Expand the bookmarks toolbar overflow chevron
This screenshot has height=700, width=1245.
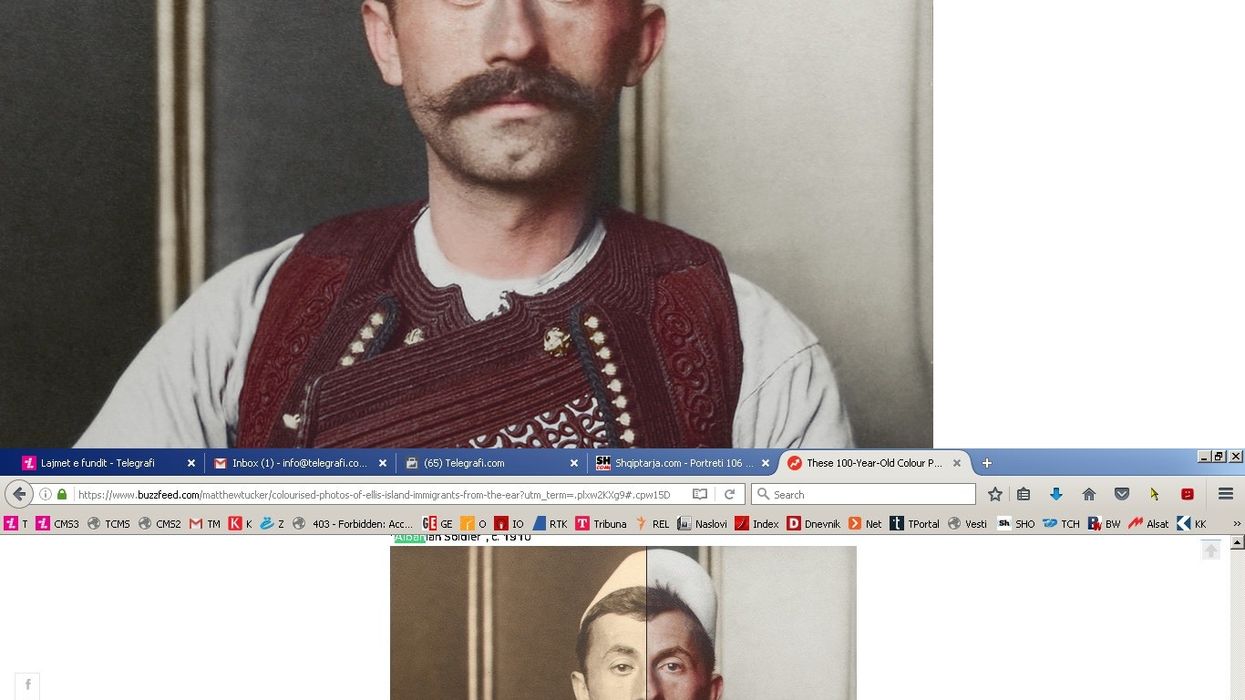[1237, 523]
